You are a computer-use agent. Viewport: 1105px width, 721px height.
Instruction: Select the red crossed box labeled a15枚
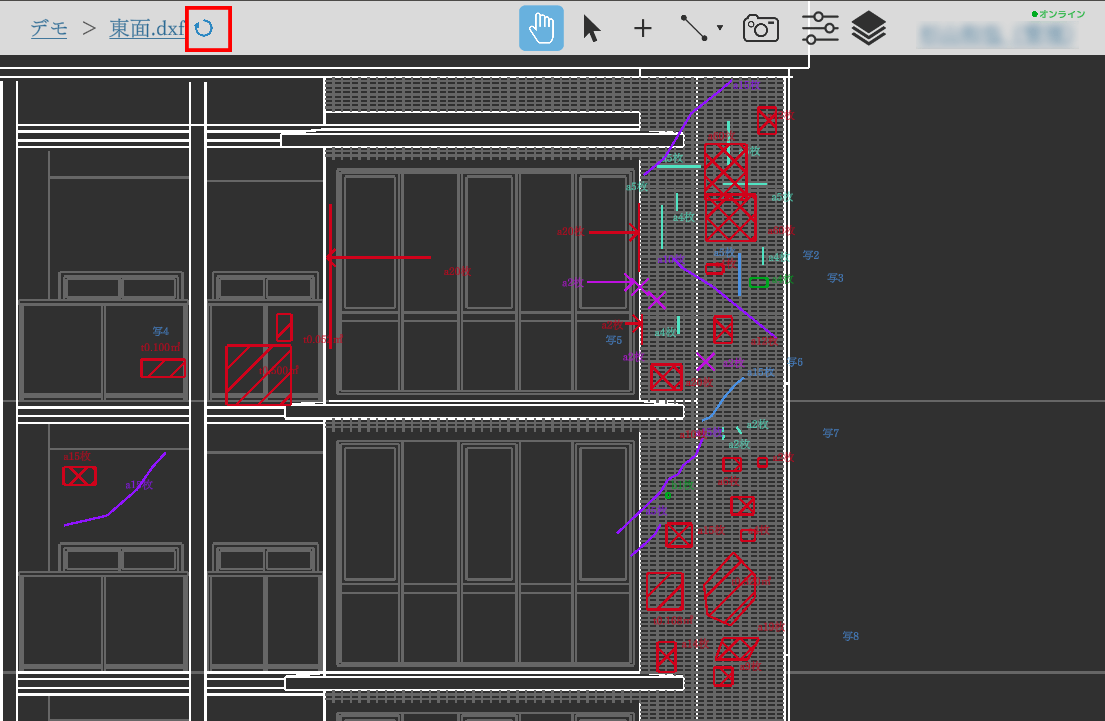[x=79, y=476]
